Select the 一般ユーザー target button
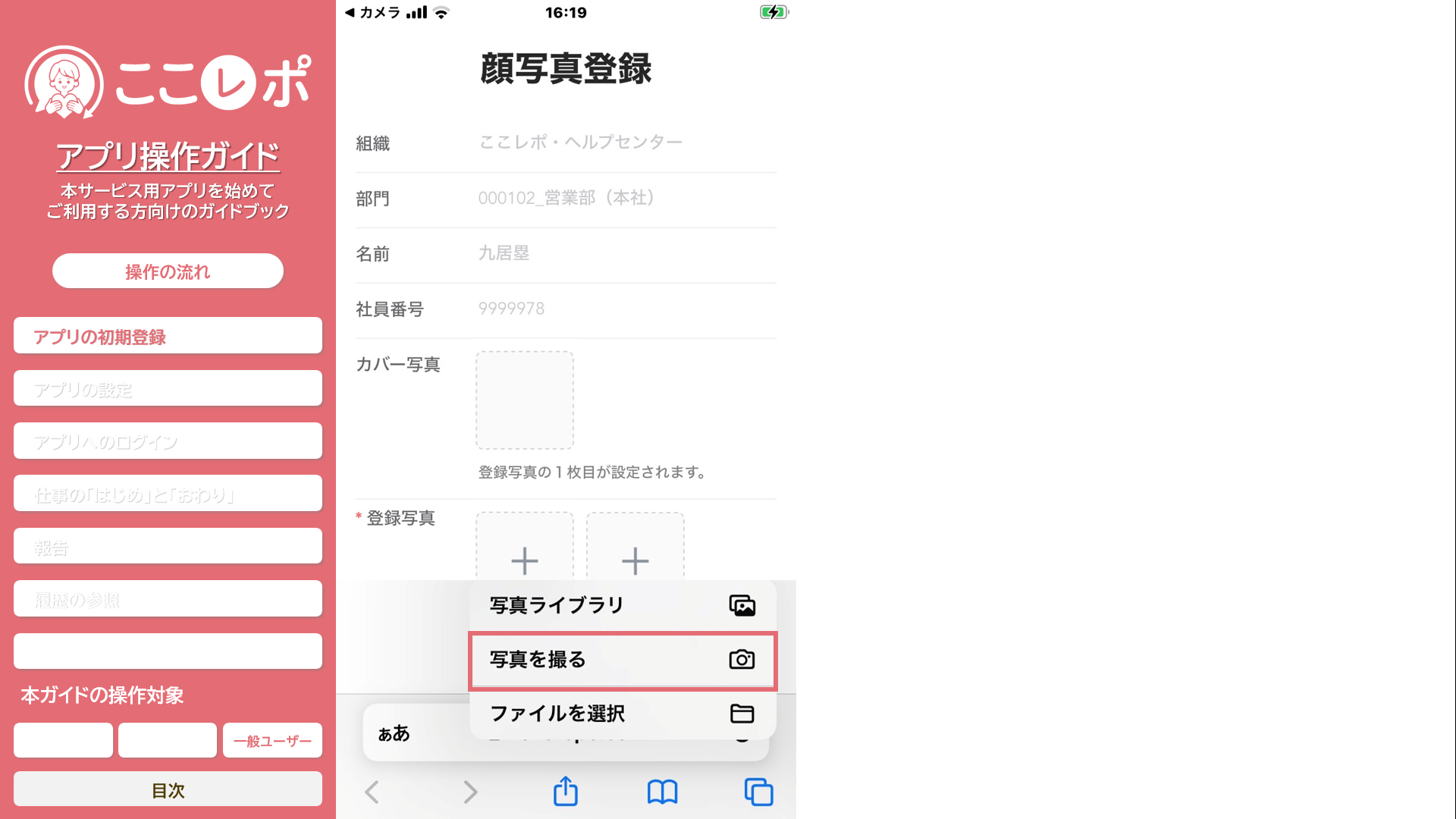The height and width of the screenshot is (819, 1456). pos(272,740)
